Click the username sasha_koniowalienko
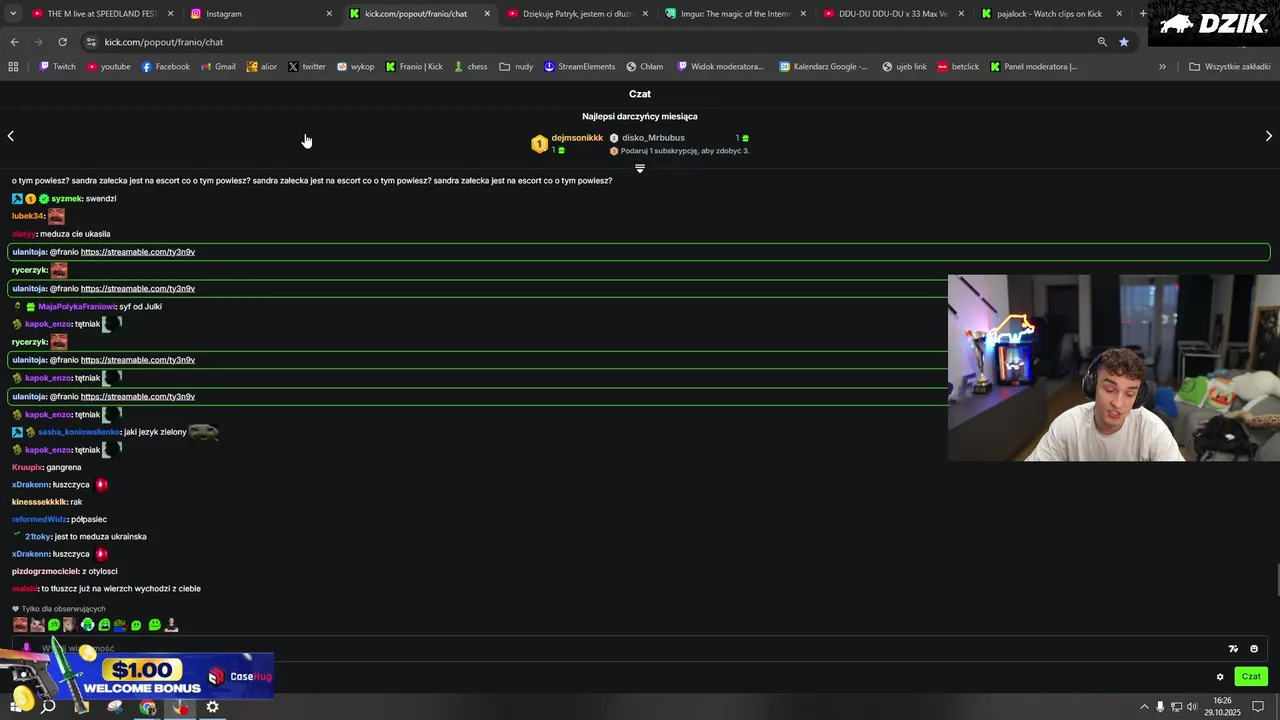The height and width of the screenshot is (720, 1280). coord(79,432)
